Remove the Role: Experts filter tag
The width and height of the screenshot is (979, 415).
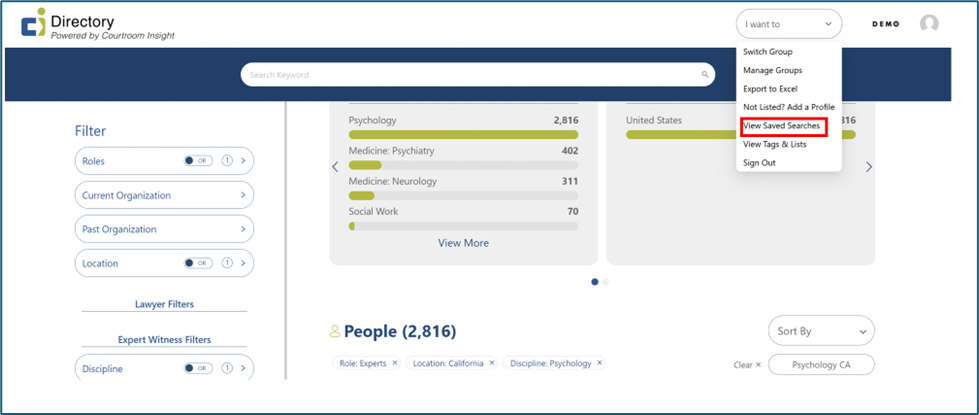tap(394, 363)
